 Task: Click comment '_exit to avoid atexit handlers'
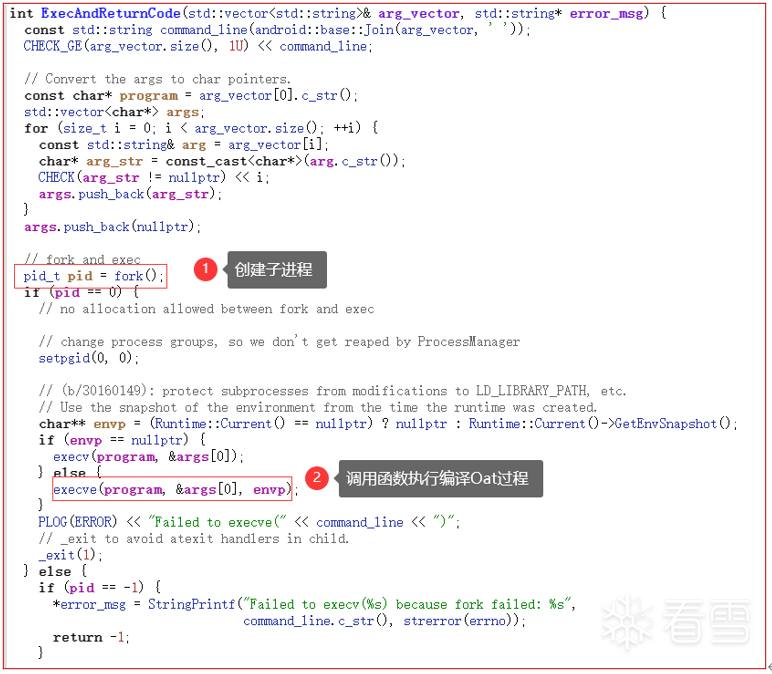(x=193, y=539)
